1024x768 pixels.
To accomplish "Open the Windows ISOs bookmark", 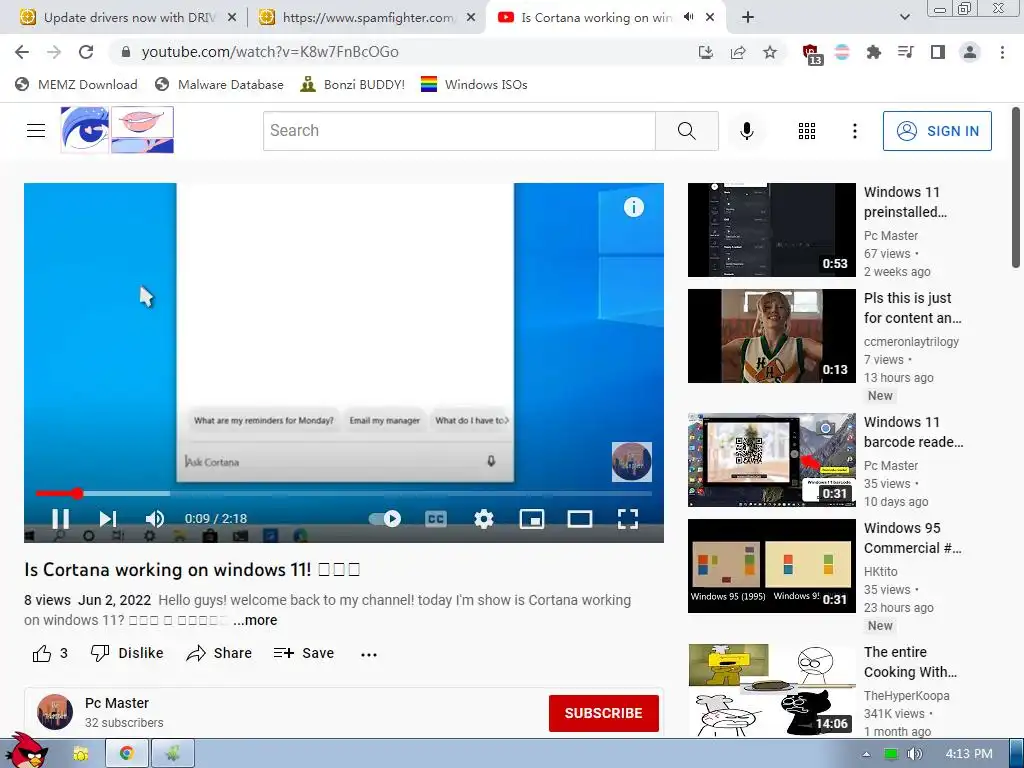I will pyautogui.click(x=474, y=84).
